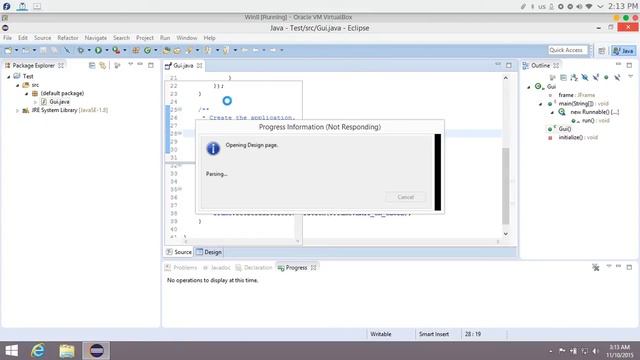This screenshot has width=640, height=360.
Task: Collapse All in Package Explorer toolbar
Action: 92,65
